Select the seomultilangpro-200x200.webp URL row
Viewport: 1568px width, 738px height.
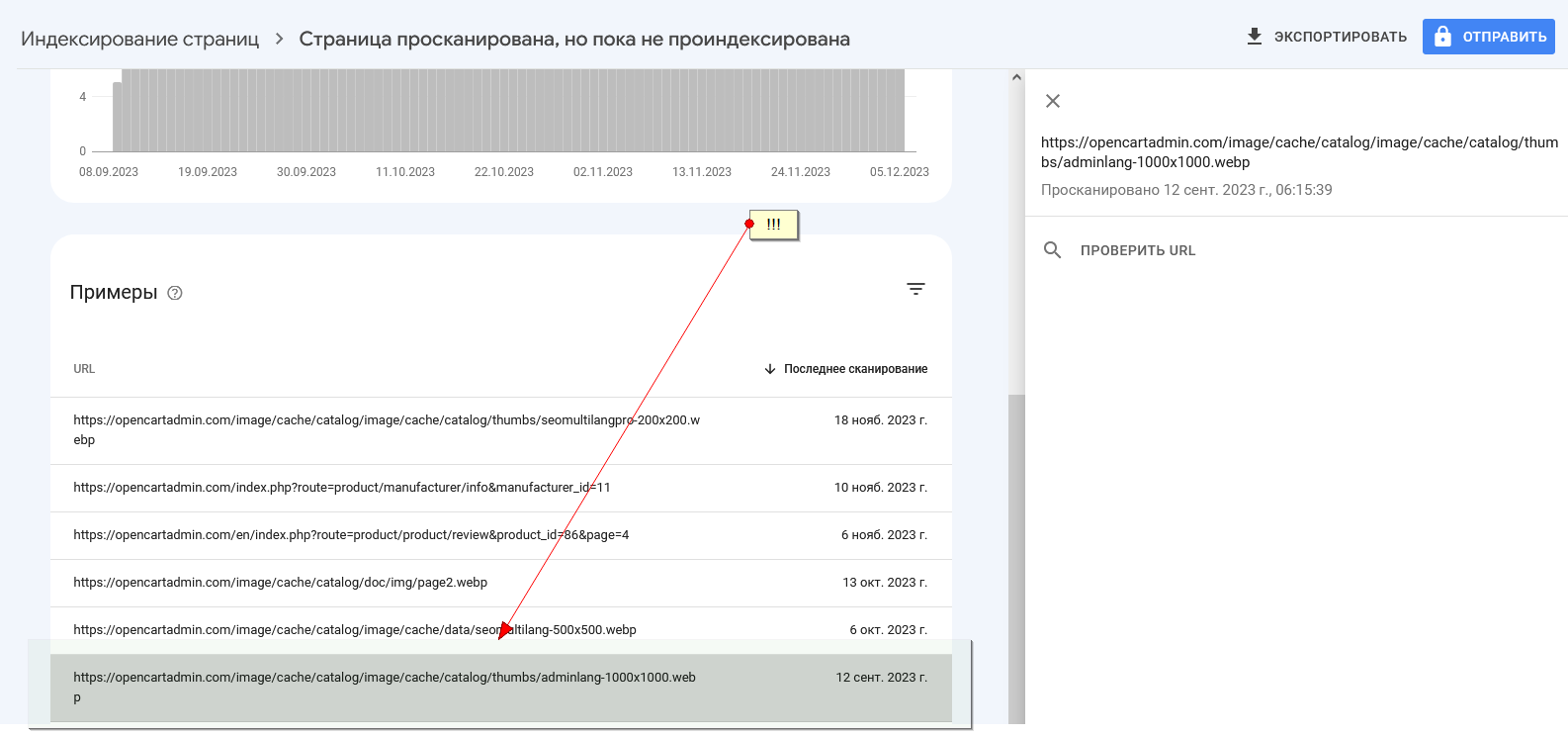click(x=501, y=430)
